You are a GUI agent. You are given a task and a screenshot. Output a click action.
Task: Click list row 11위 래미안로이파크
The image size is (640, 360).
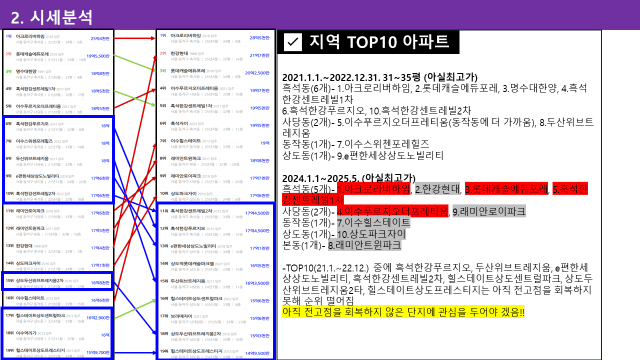tap(58, 213)
